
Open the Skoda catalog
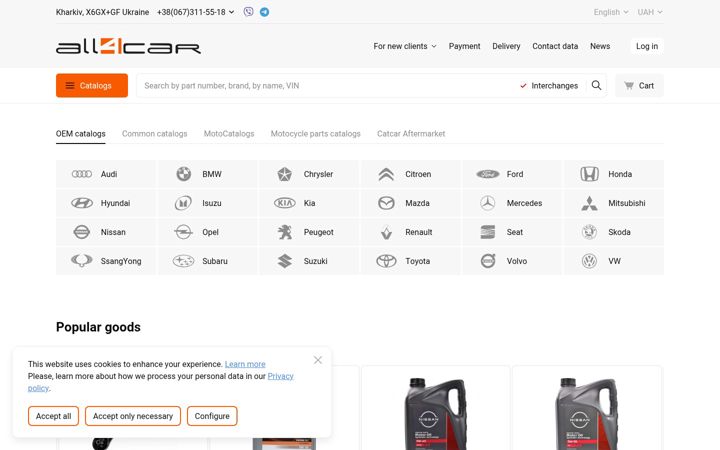613,232
